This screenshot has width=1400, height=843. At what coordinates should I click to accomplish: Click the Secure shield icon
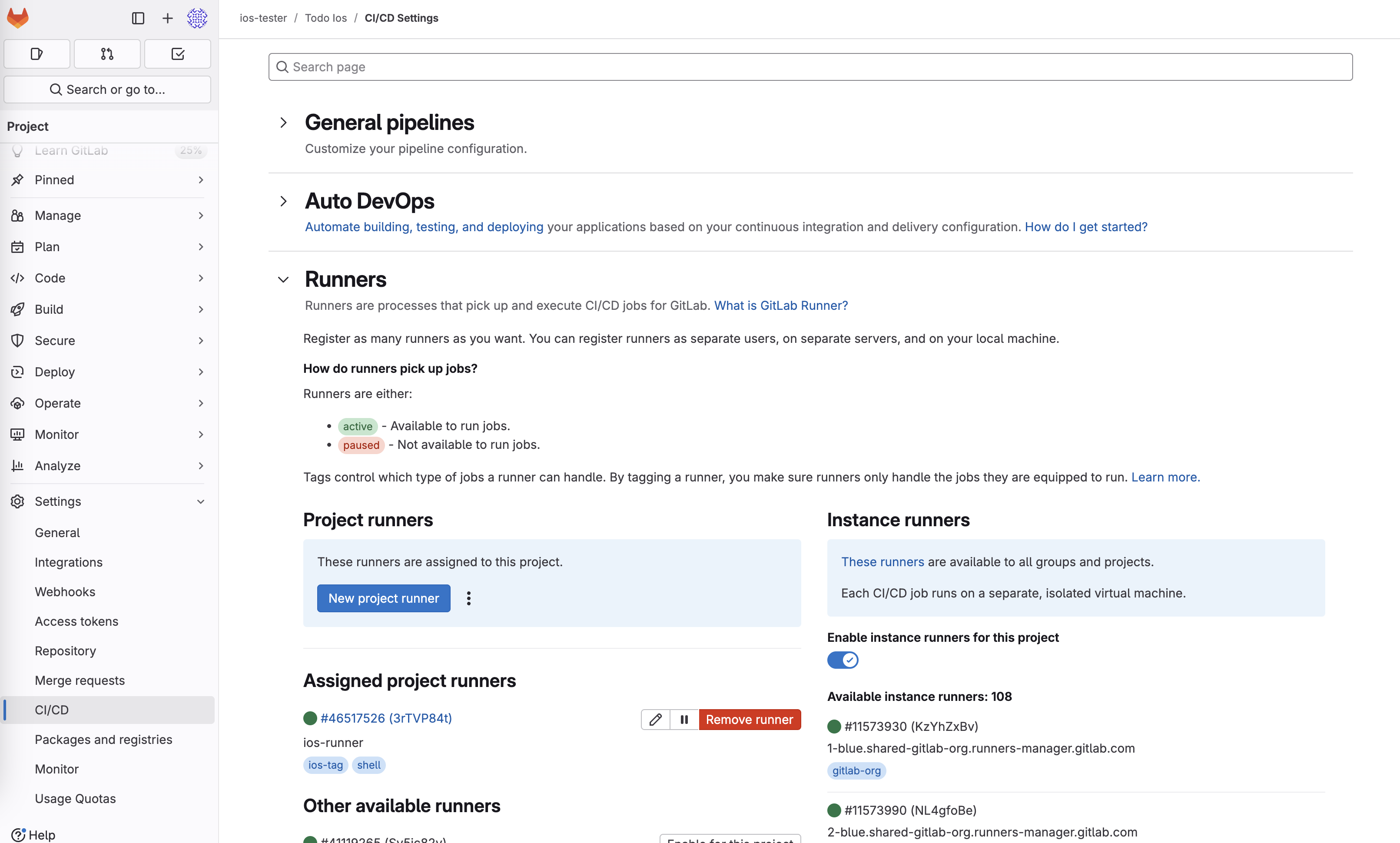click(18, 340)
